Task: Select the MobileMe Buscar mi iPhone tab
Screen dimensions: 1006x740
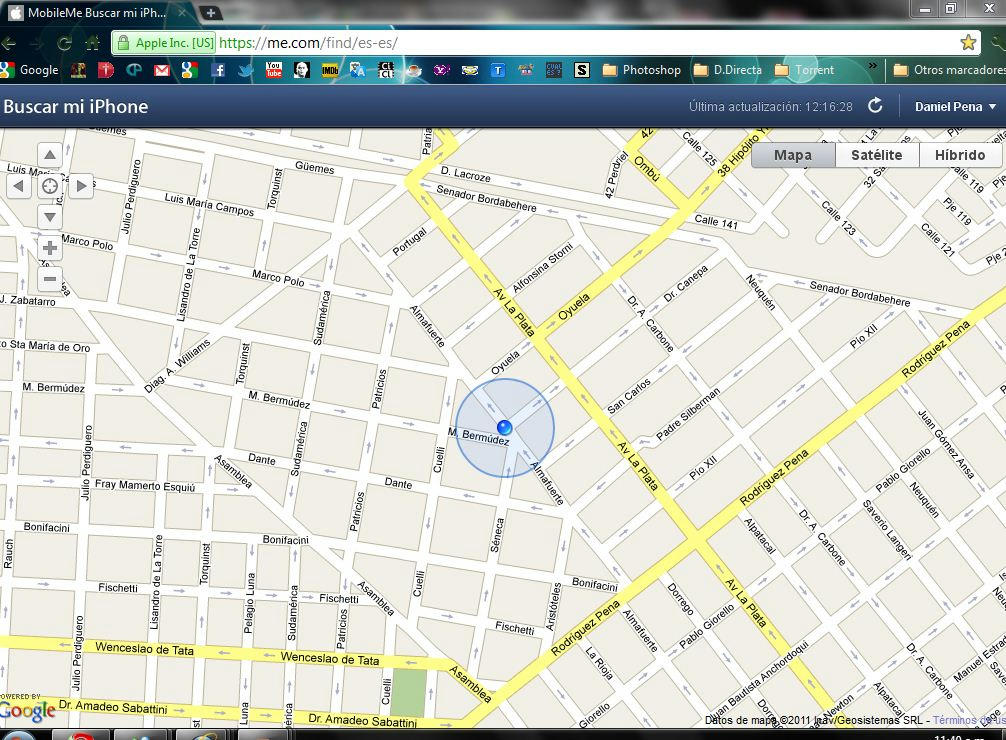Action: [x=96, y=12]
